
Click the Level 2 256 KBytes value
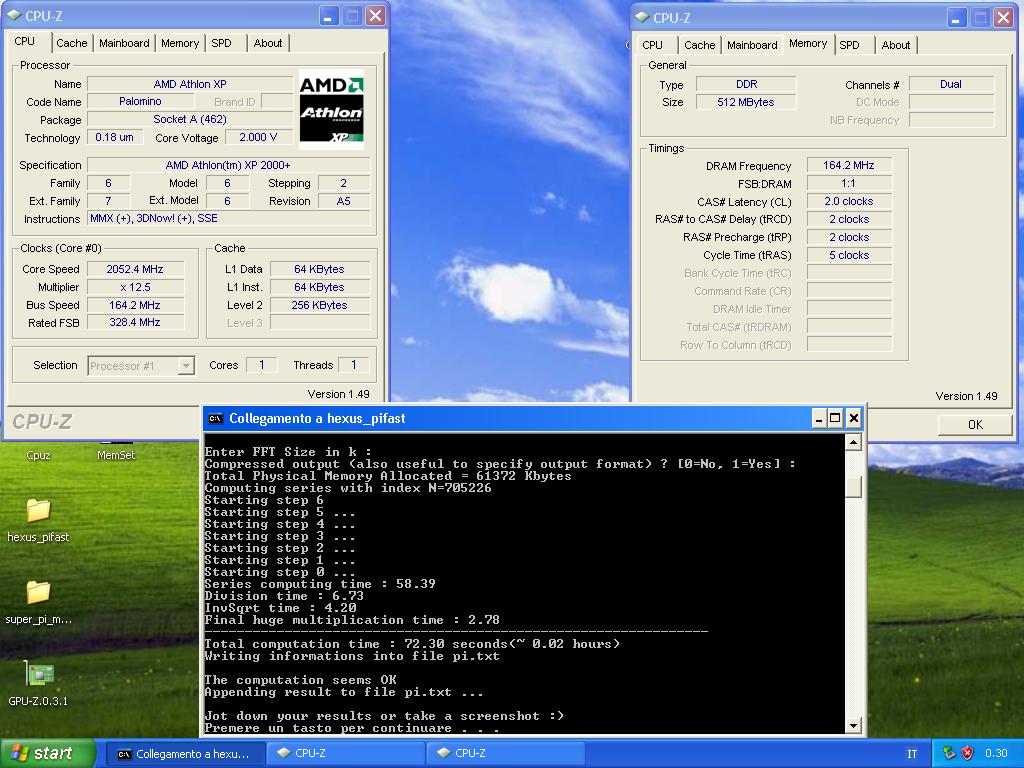(319, 305)
